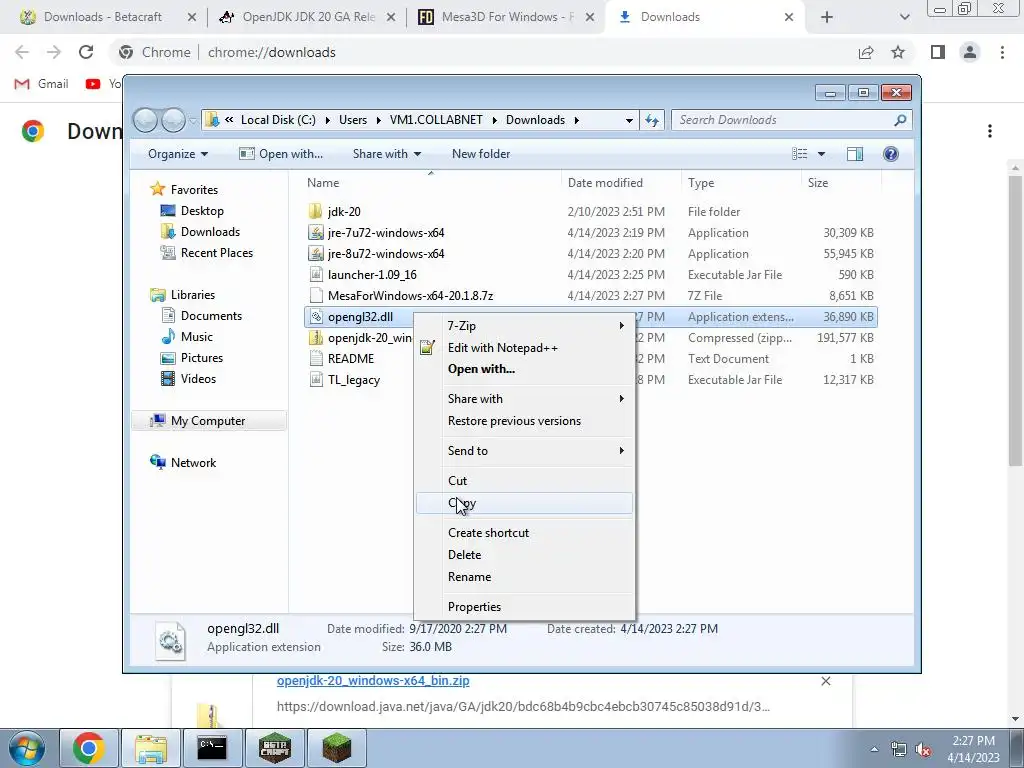Image resolution: width=1024 pixels, height=768 pixels.
Task: Open Windows Start orb on taskbar
Action: click(26, 748)
